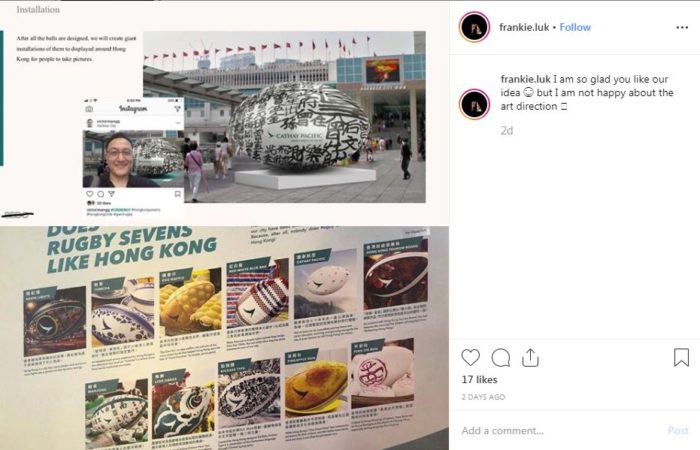Click the avatar beside the caption
The image size is (700, 450).
click(474, 104)
